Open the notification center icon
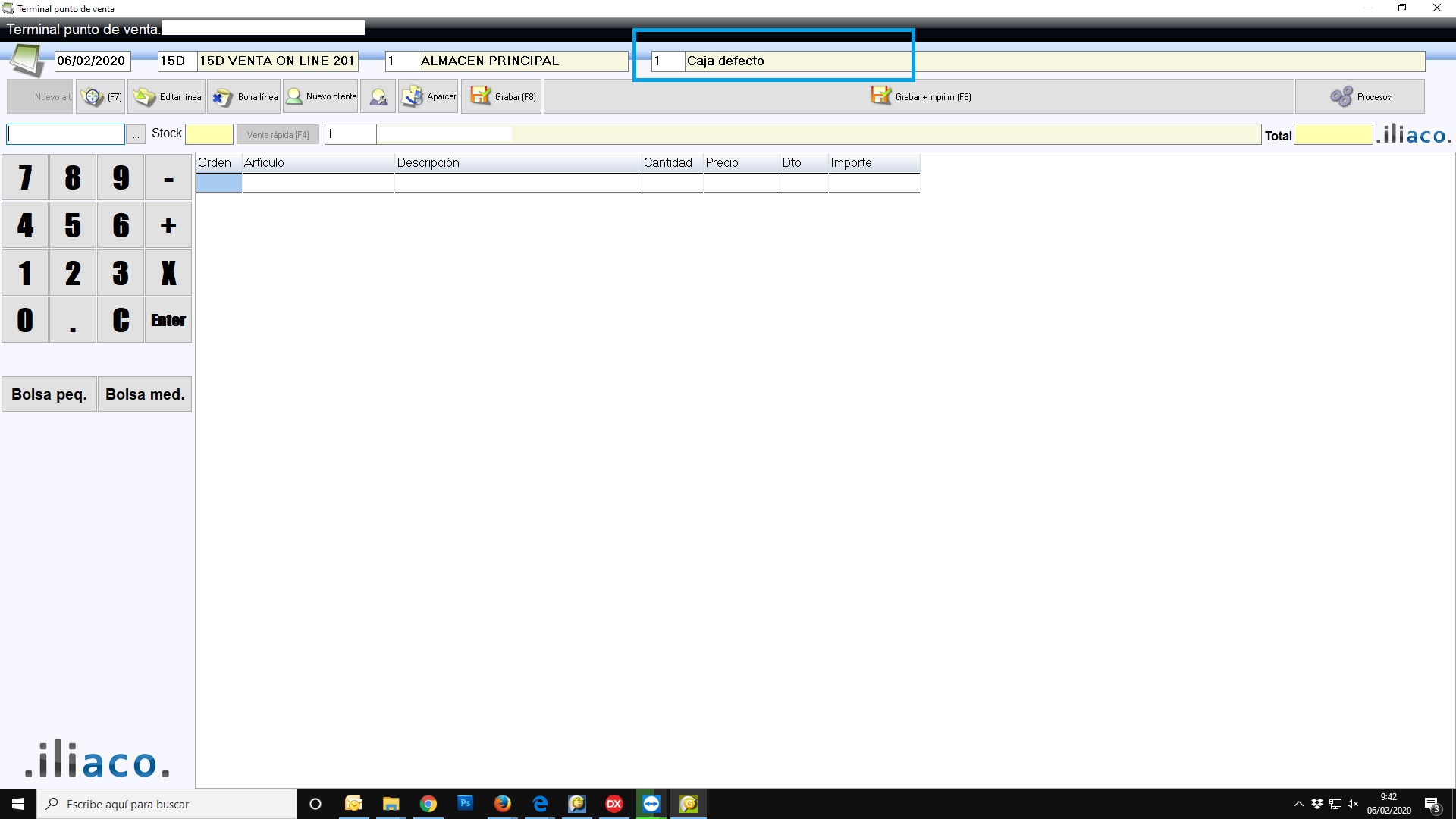The image size is (1456, 819). point(1432,805)
